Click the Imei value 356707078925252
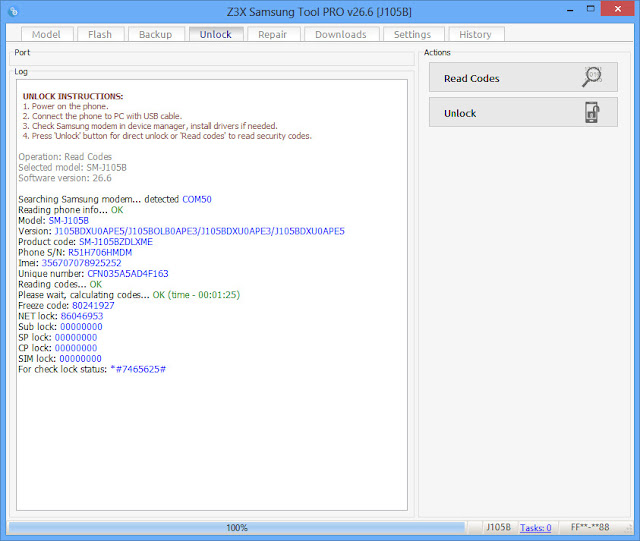The image size is (640, 541). pos(81,263)
